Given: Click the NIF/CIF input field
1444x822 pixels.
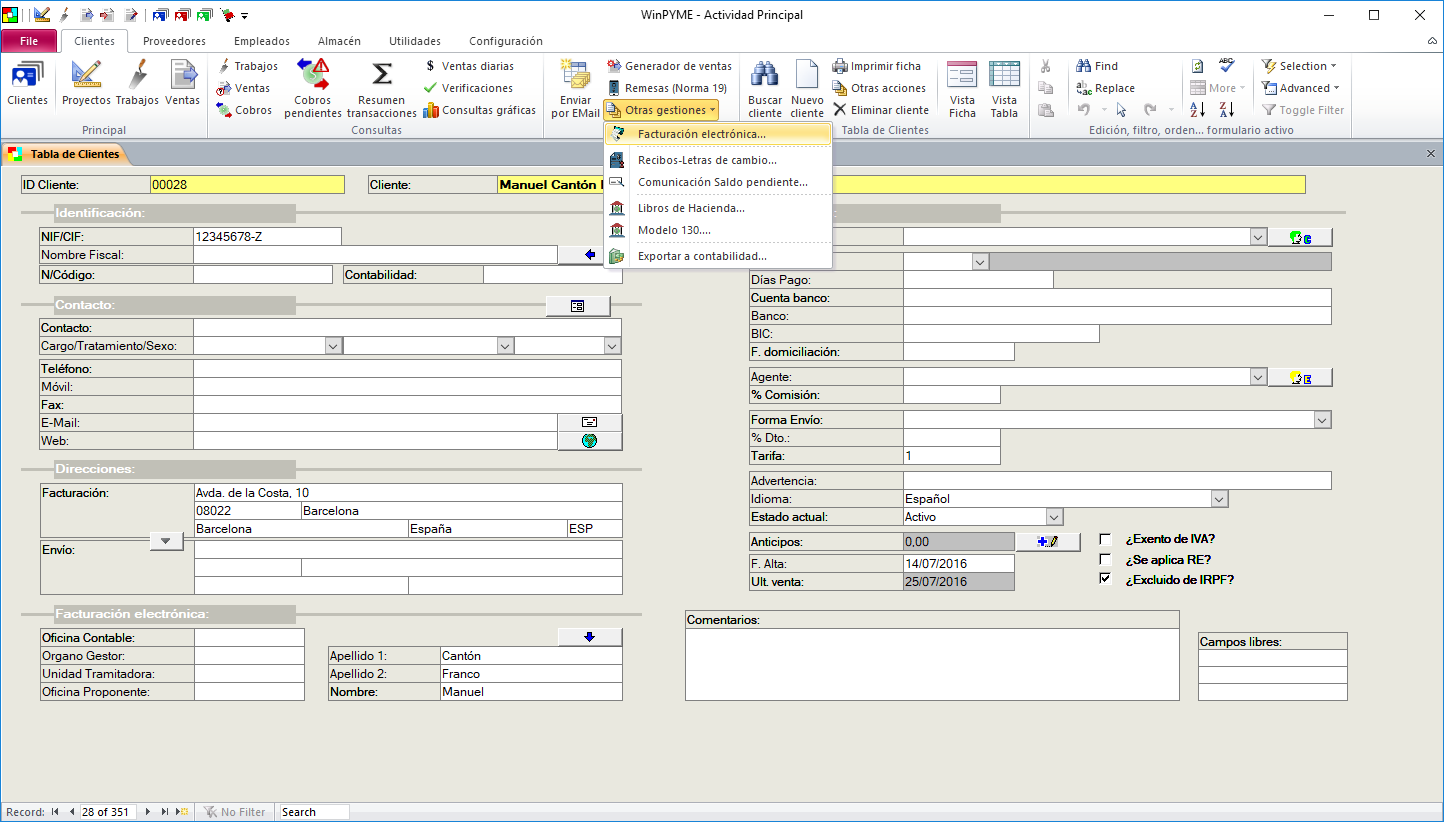Looking at the screenshot, I should tap(267, 237).
